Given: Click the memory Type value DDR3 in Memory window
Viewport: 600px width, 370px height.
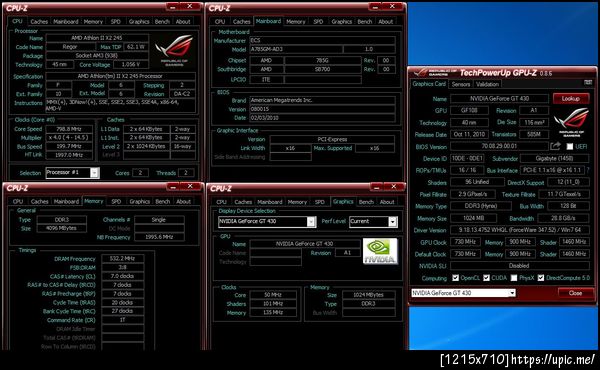Looking at the screenshot, I should (x=62, y=220).
